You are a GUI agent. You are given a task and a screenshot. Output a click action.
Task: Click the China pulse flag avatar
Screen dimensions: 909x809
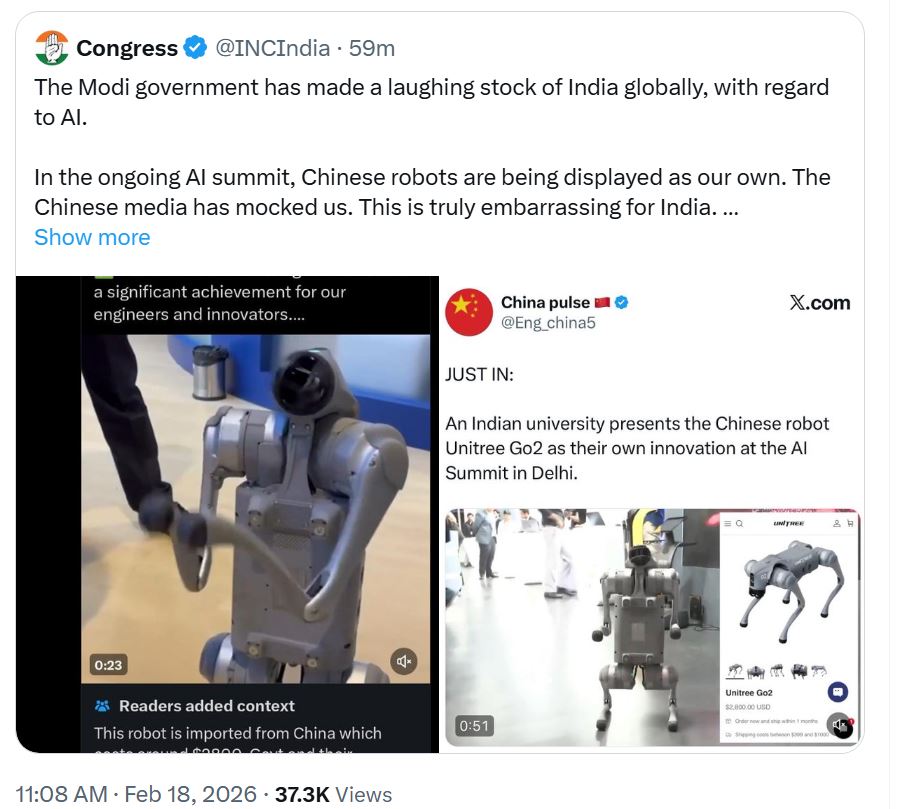pyautogui.click(x=468, y=312)
